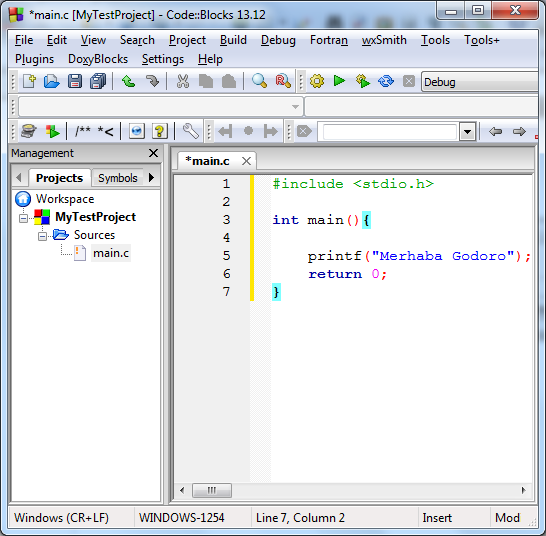
Task: Click Insert mode in status bar
Action: [x=437, y=518]
